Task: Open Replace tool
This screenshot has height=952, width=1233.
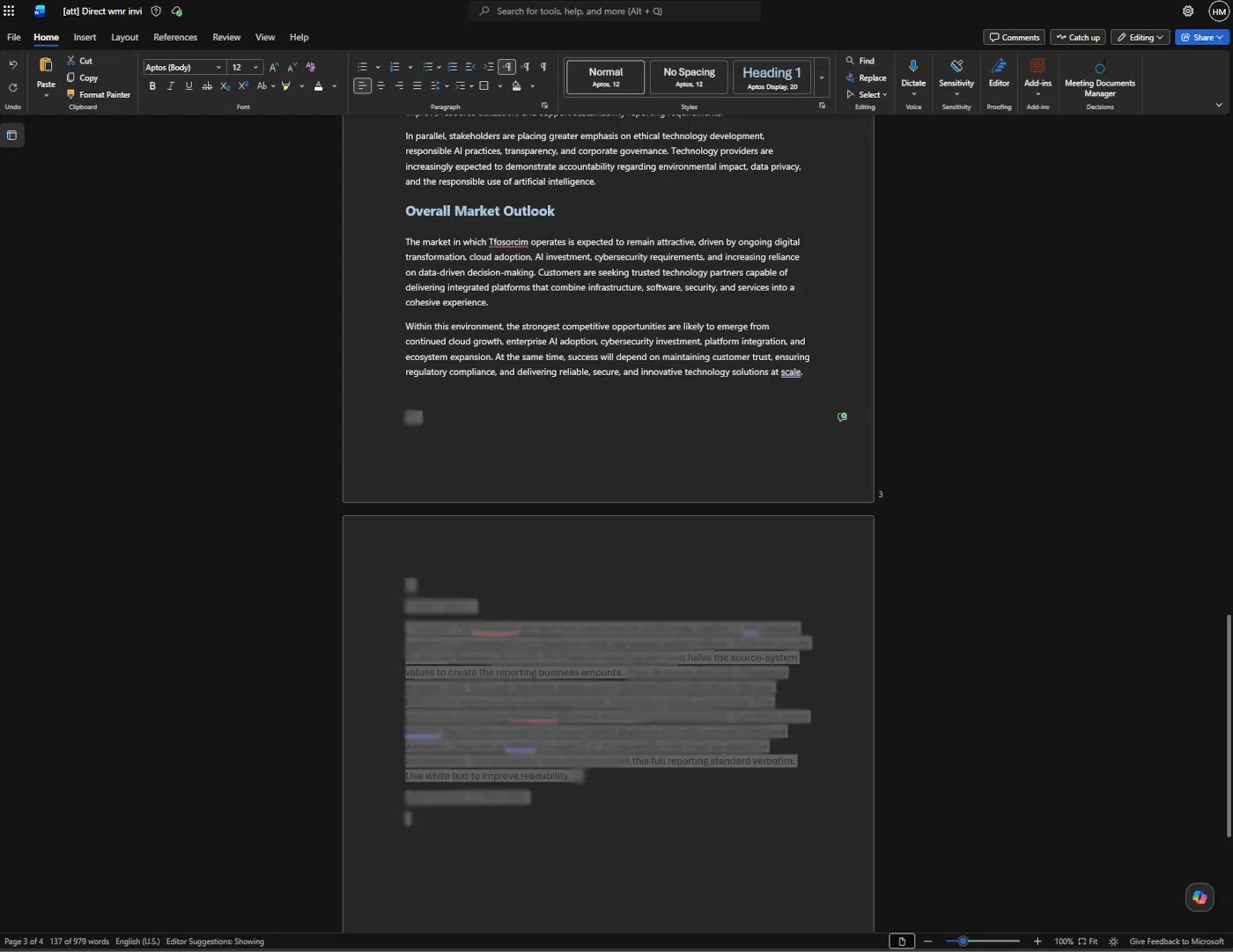Action: (867, 77)
